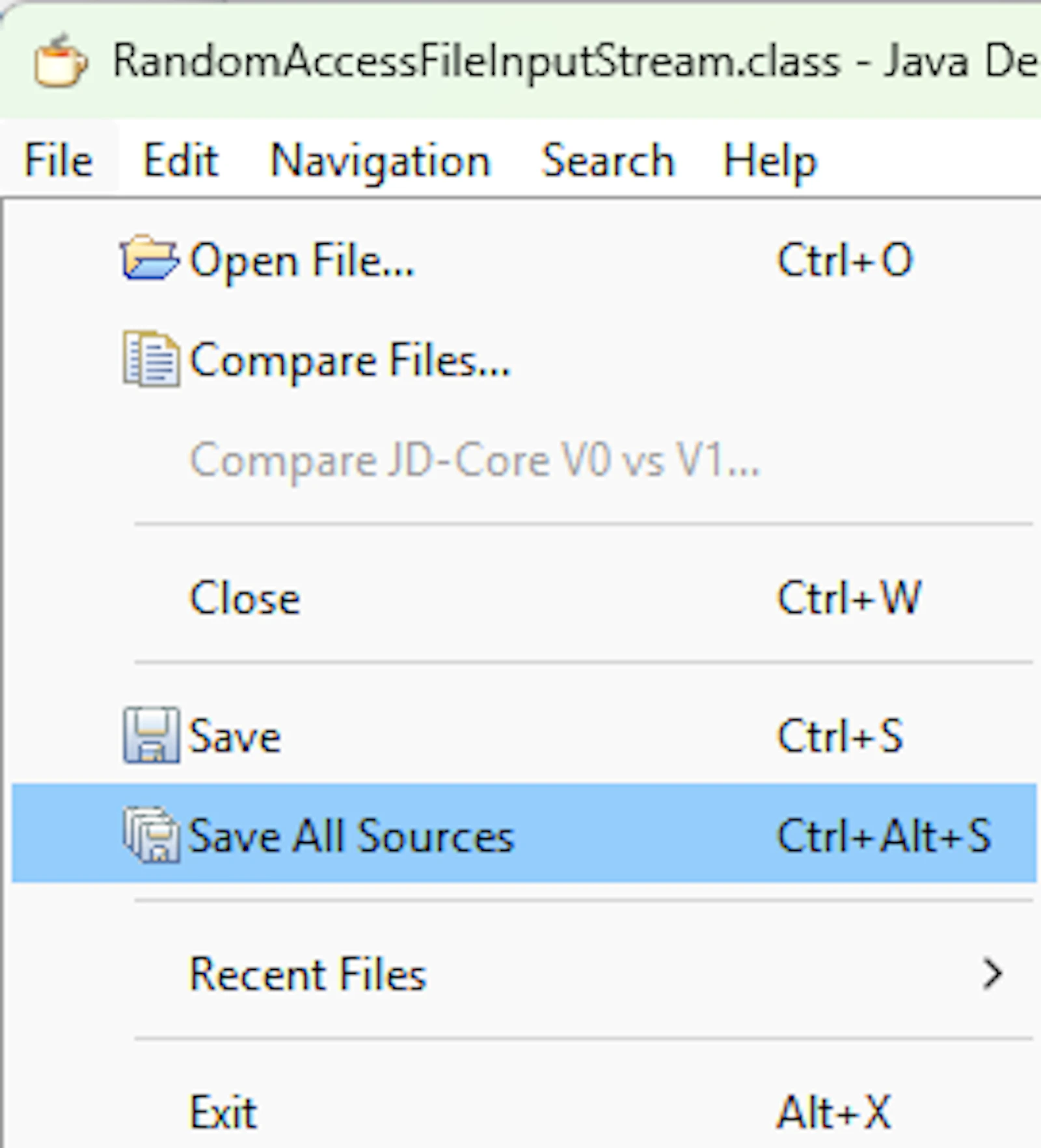Open the Help menu

coord(770,160)
